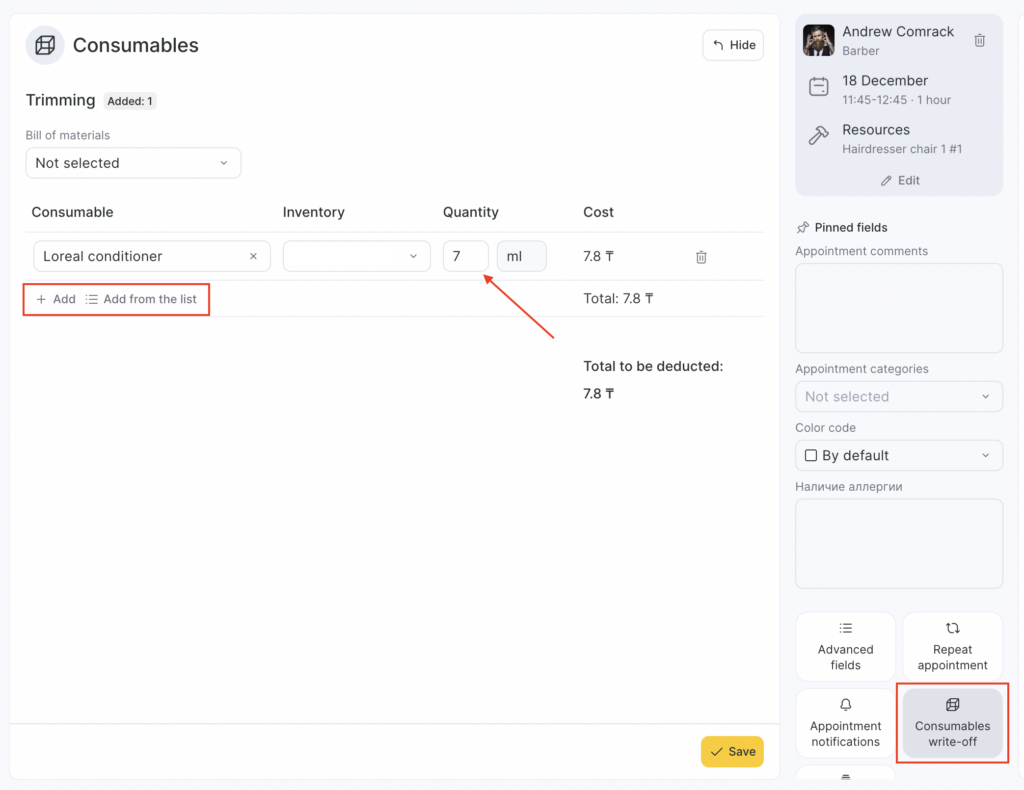Toggle the By default color checkbox
Image resolution: width=1024 pixels, height=790 pixels.
pos(811,456)
